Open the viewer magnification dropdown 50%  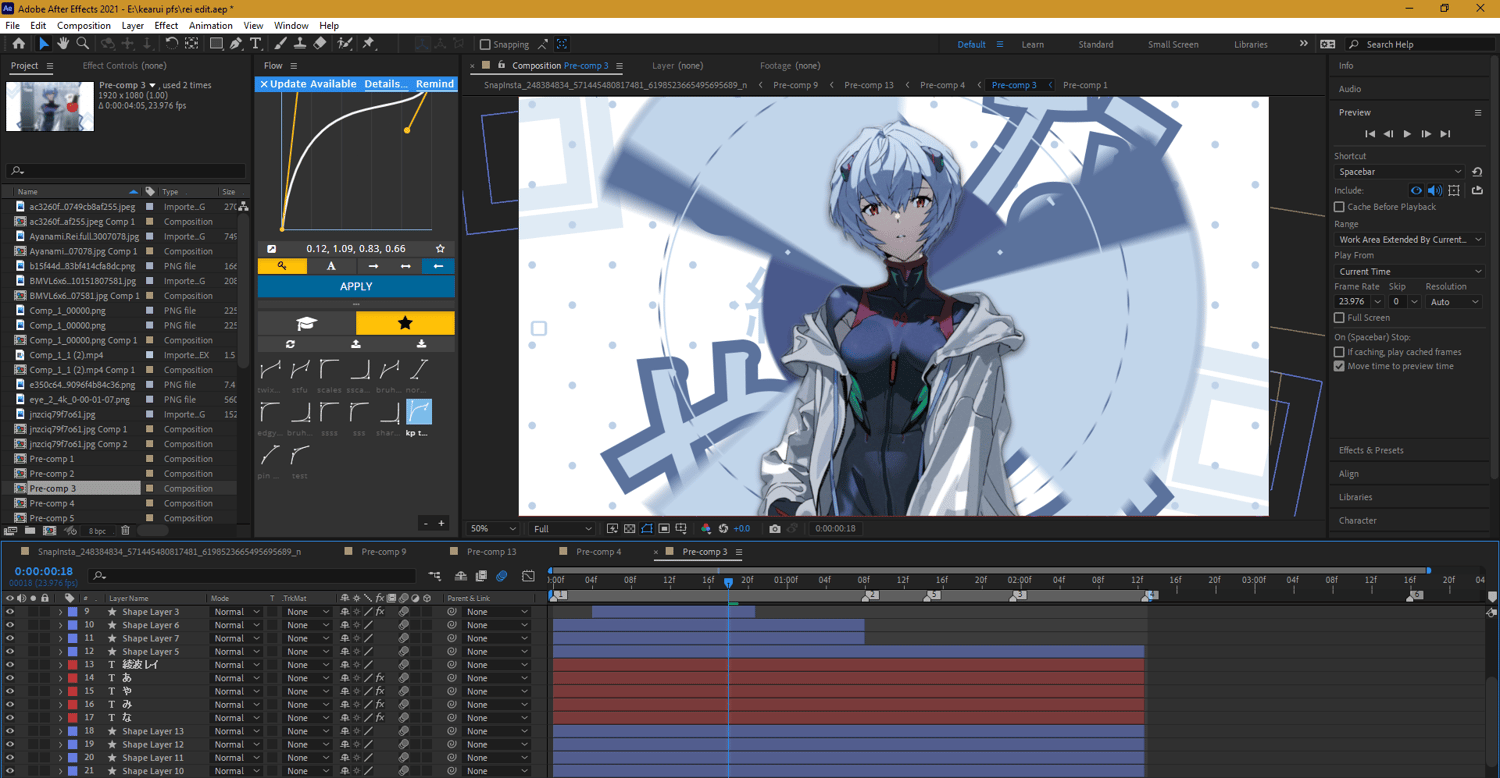point(493,528)
